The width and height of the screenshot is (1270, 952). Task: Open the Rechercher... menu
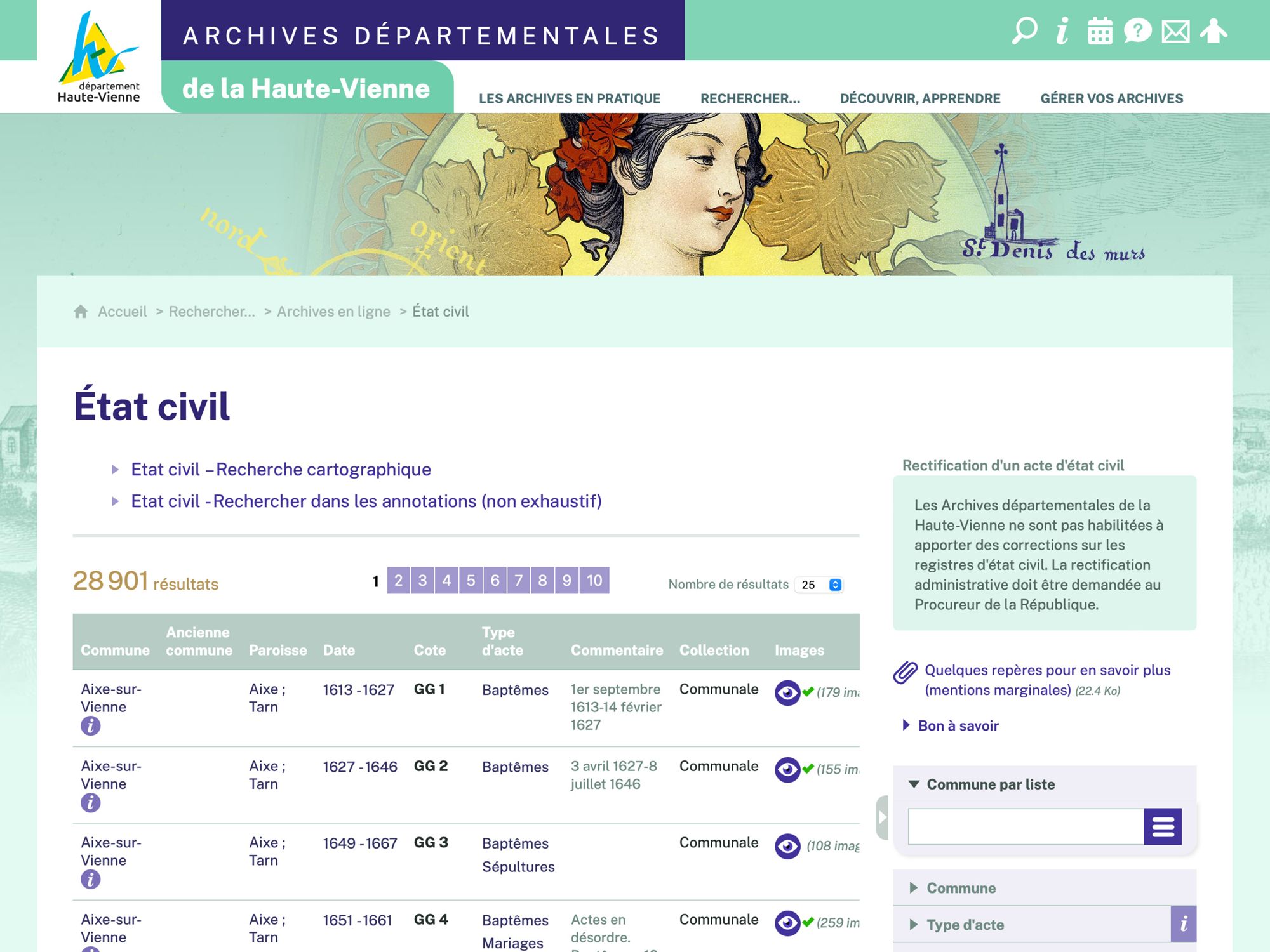pos(750,98)
